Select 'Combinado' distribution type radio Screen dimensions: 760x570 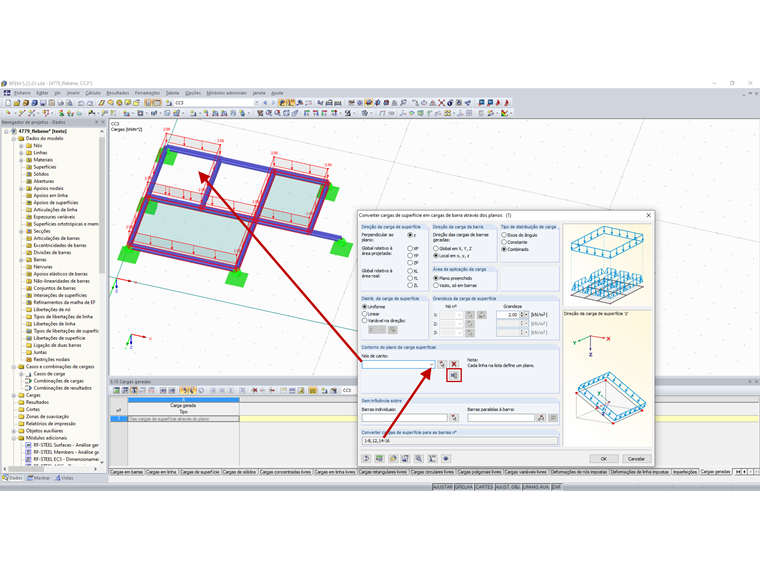(x=504, y=249)
